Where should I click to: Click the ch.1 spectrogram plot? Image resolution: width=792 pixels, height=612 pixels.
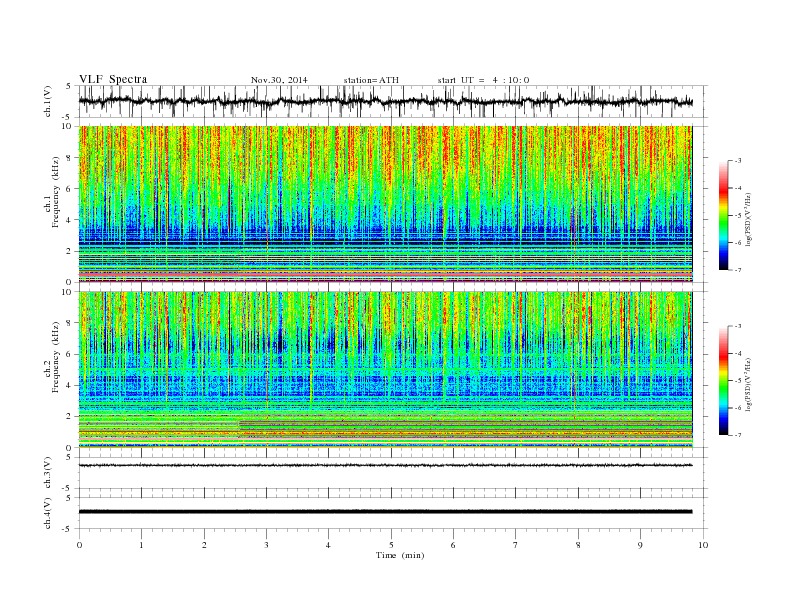pyautogui.click(x=385, y=204)
